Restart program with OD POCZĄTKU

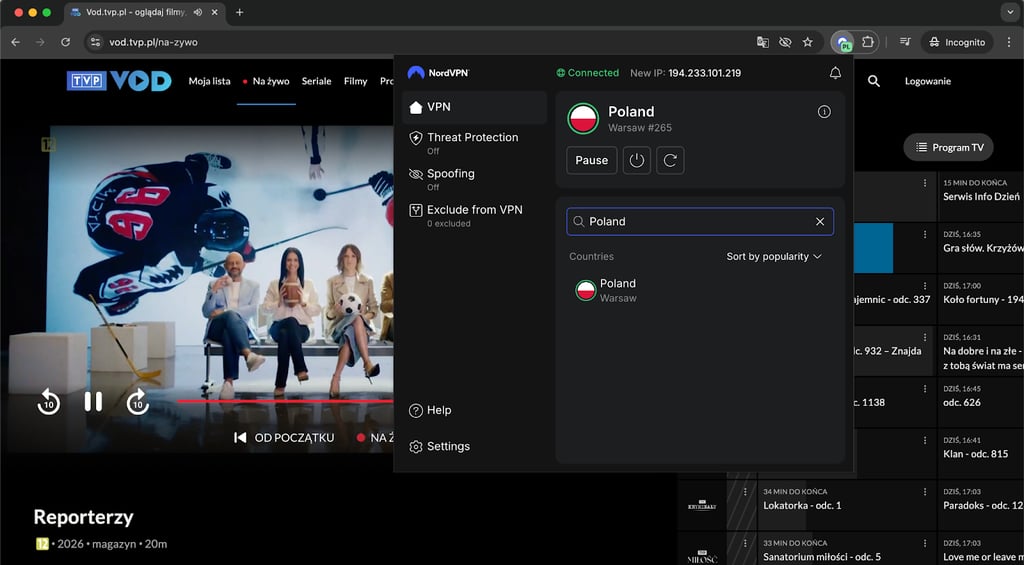click(x=284, y=438)
